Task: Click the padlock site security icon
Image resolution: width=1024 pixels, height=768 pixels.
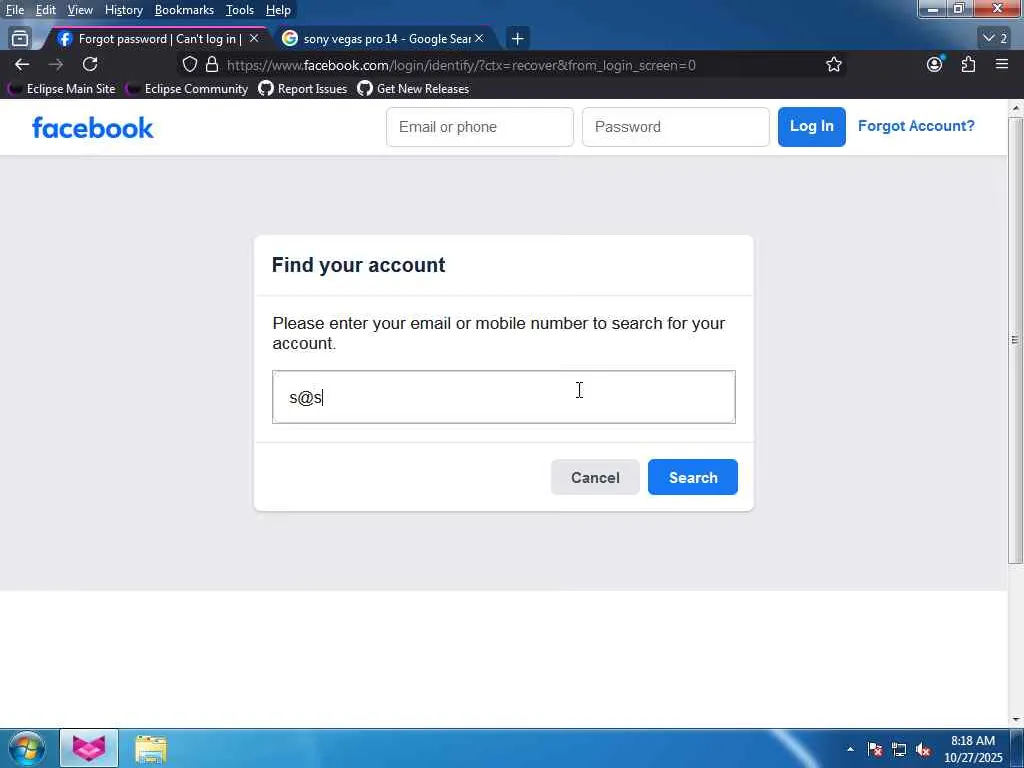Action: pyautogui.click(x=212, y=64)
